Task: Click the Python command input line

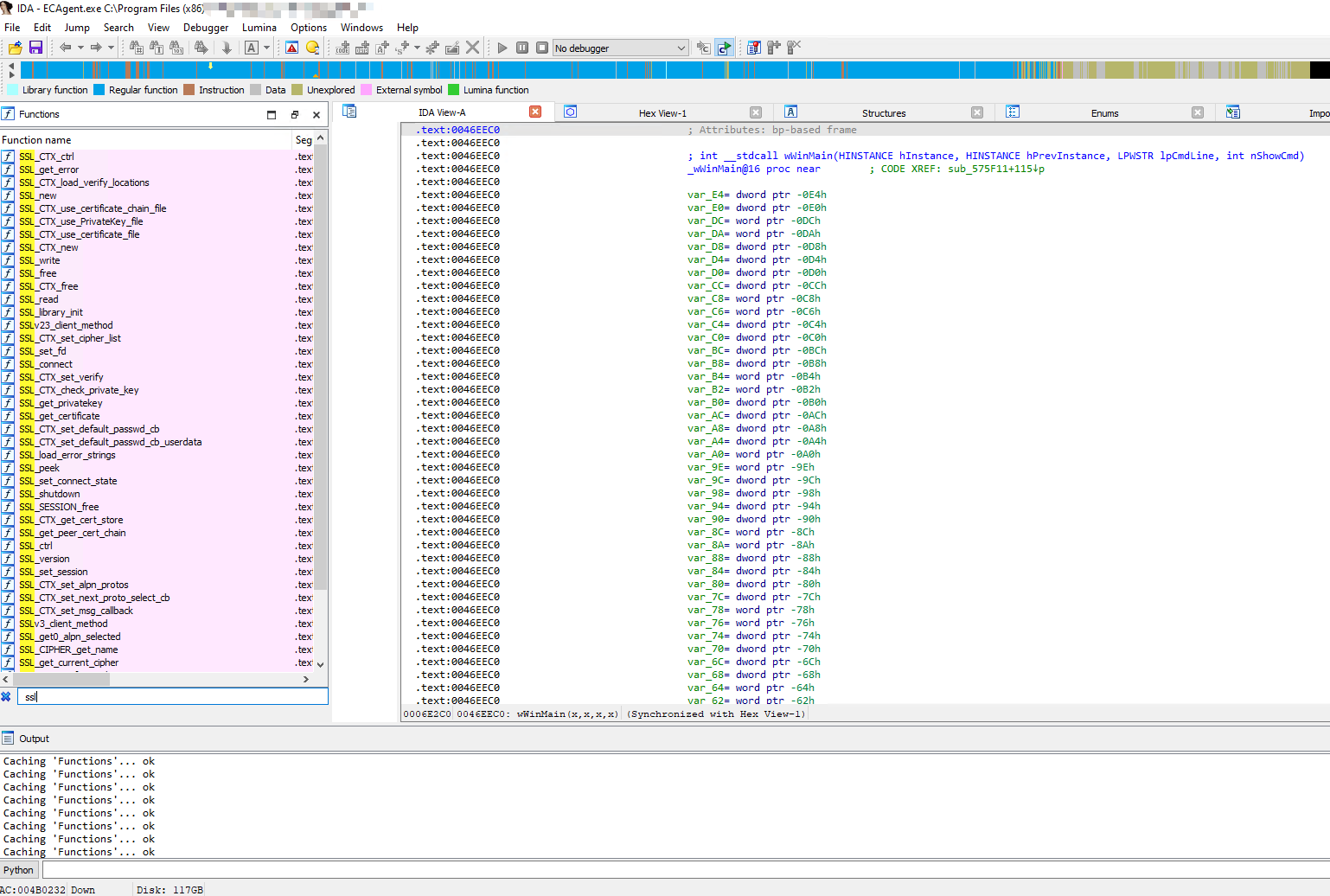Action: (686, 870)
